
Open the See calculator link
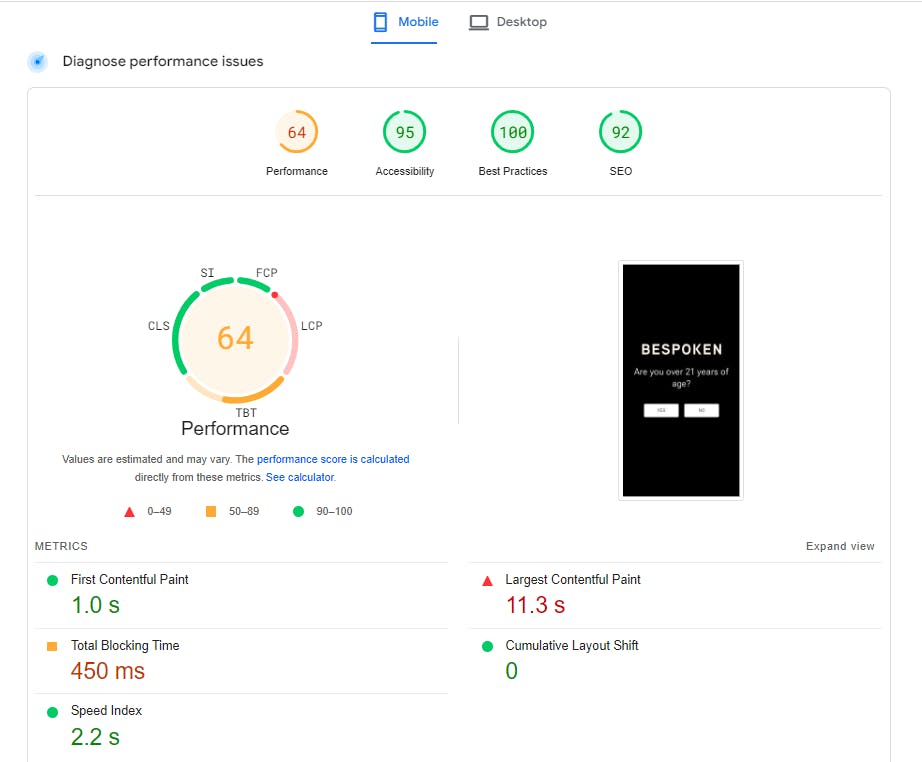tap(300, 478)
